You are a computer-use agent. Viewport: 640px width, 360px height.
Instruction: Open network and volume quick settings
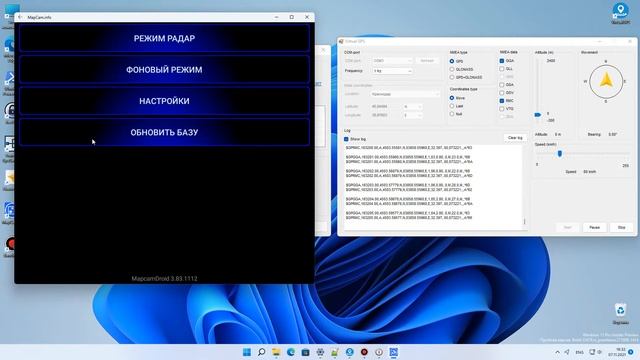596,352
